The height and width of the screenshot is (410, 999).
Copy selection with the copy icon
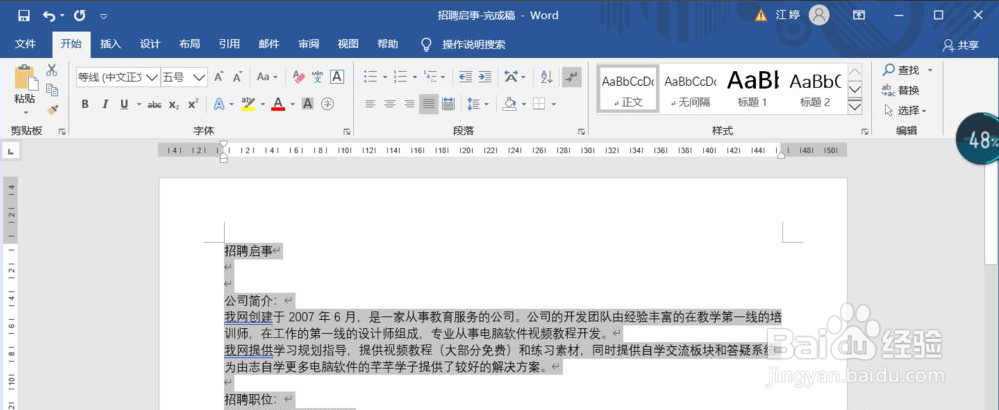52,90
